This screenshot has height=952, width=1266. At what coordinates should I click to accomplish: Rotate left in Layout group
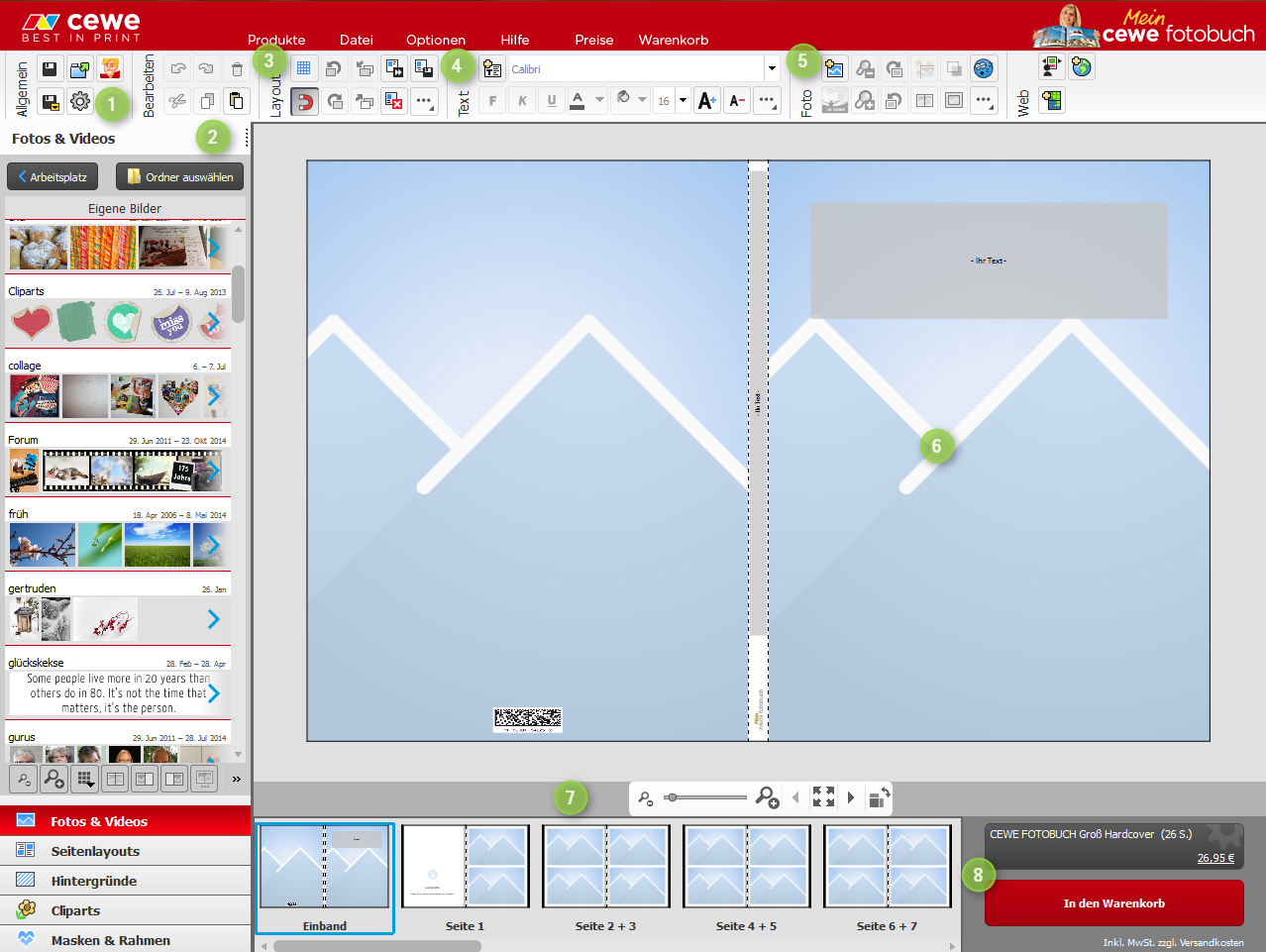[334, 68]
